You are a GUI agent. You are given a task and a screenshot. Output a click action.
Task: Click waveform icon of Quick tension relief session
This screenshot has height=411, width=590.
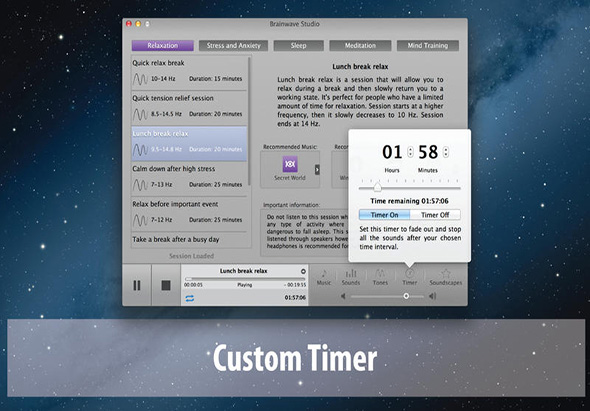140,114
